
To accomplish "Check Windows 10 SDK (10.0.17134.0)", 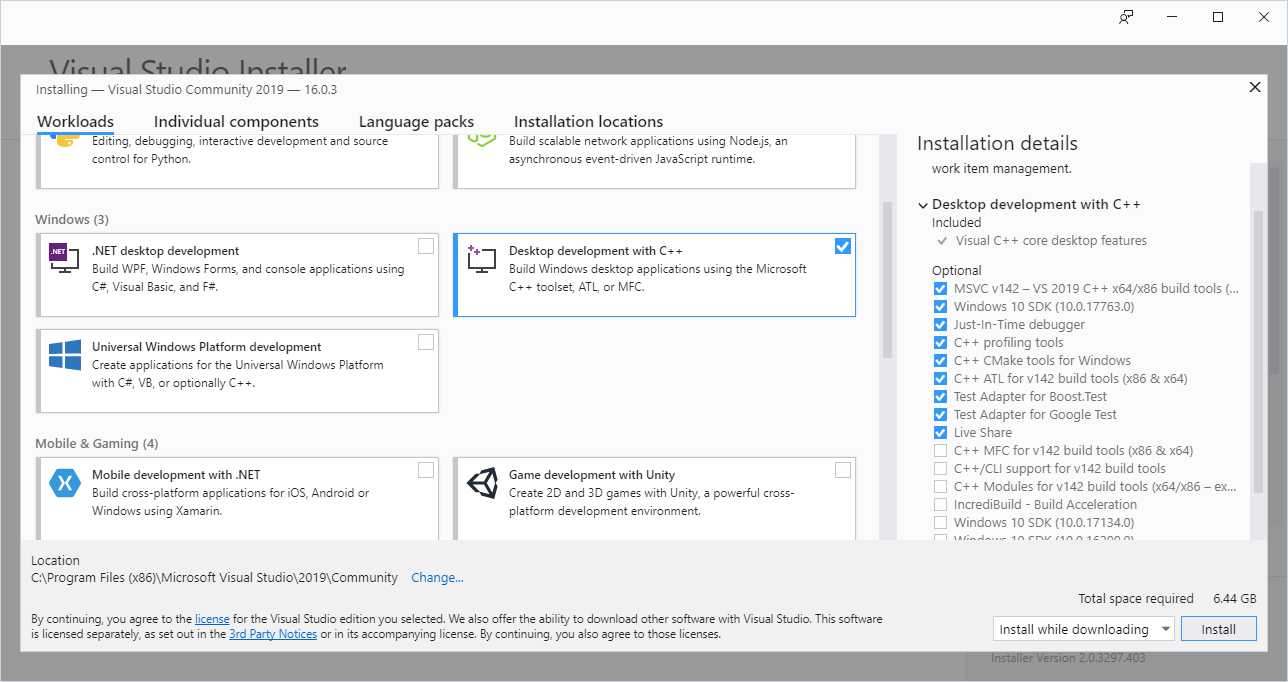I will (x=940, y=522).
